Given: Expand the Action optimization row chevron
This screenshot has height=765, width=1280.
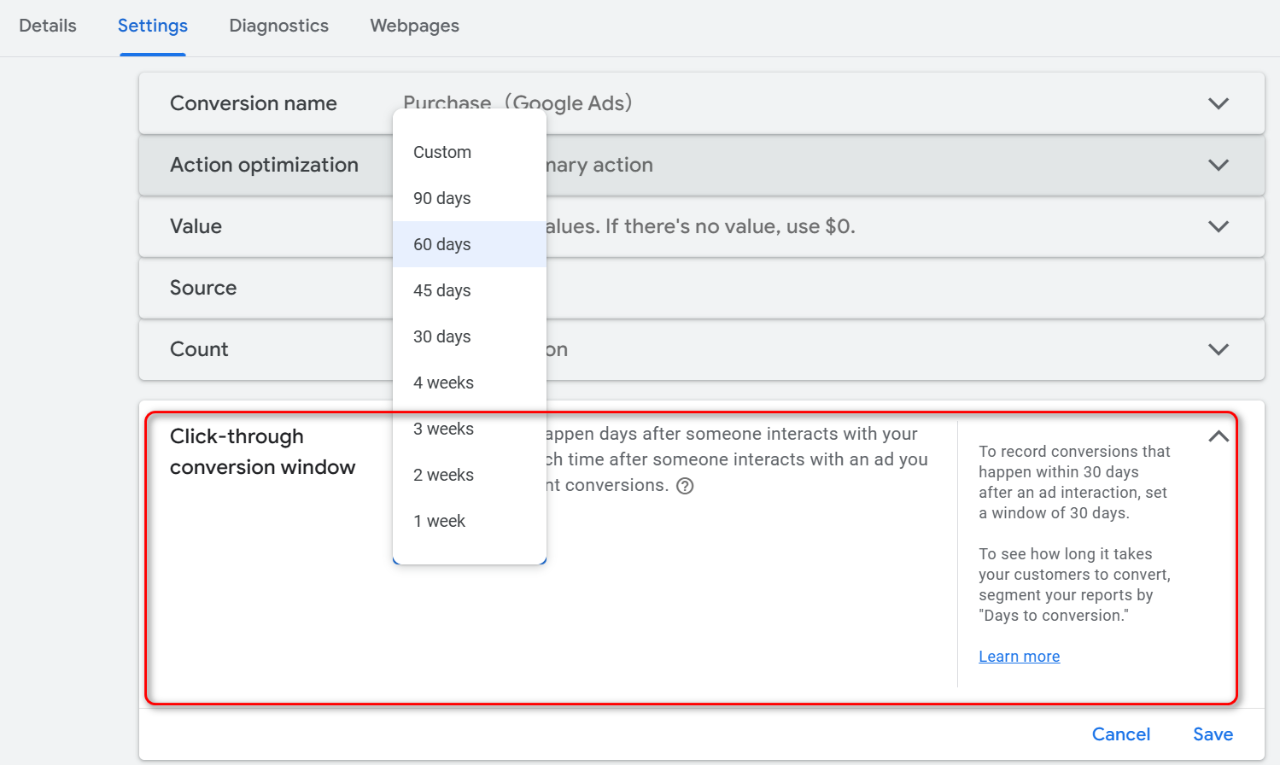Looking at the screenshot, I should [x=1217, y=165].
